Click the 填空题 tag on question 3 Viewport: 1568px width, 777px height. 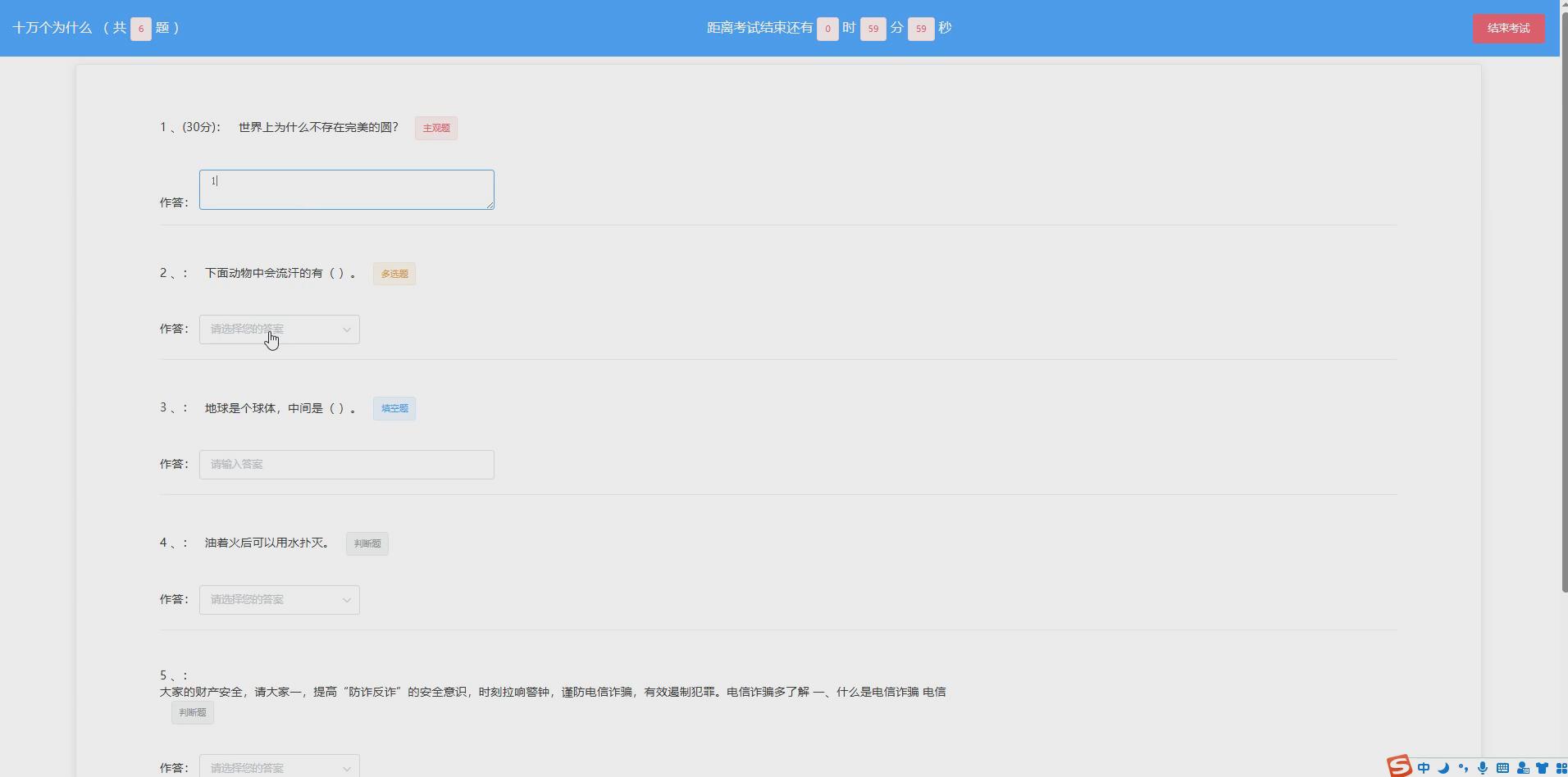point(394,408)
